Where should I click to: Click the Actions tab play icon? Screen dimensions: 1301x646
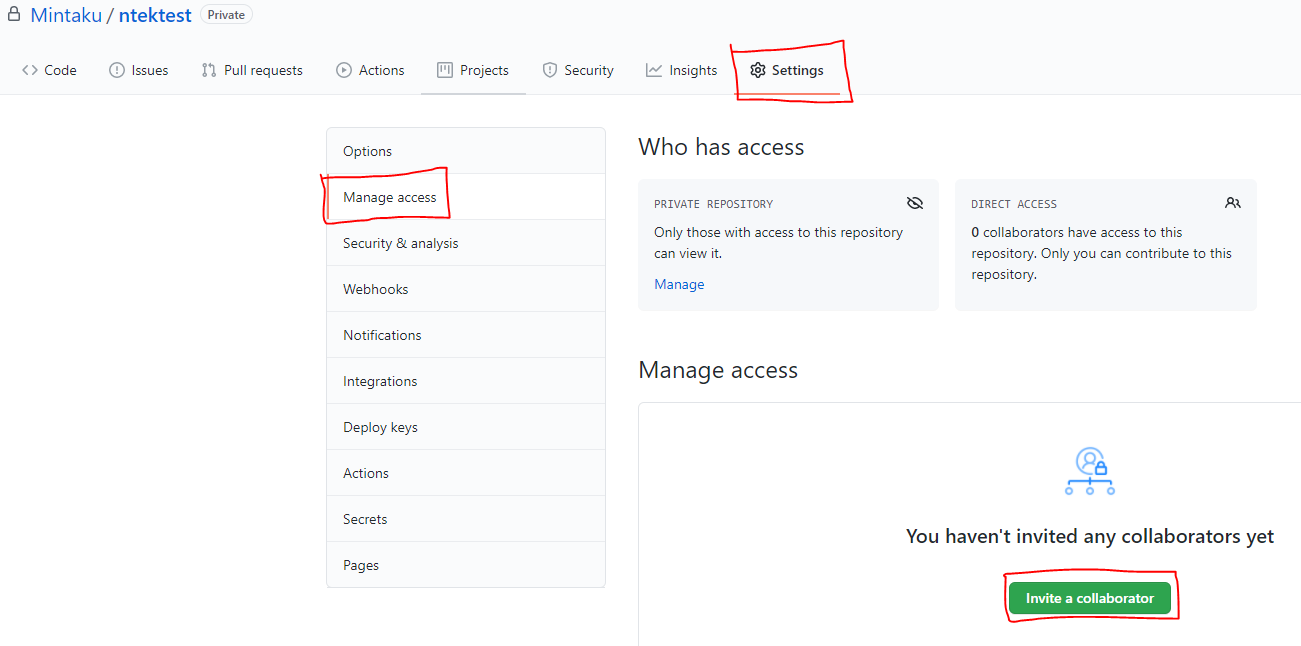click(344, 70)
